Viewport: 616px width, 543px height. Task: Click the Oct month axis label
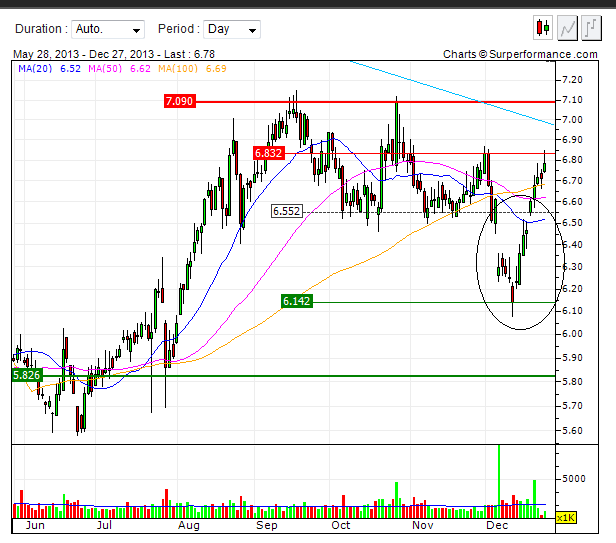click(341, 525)
